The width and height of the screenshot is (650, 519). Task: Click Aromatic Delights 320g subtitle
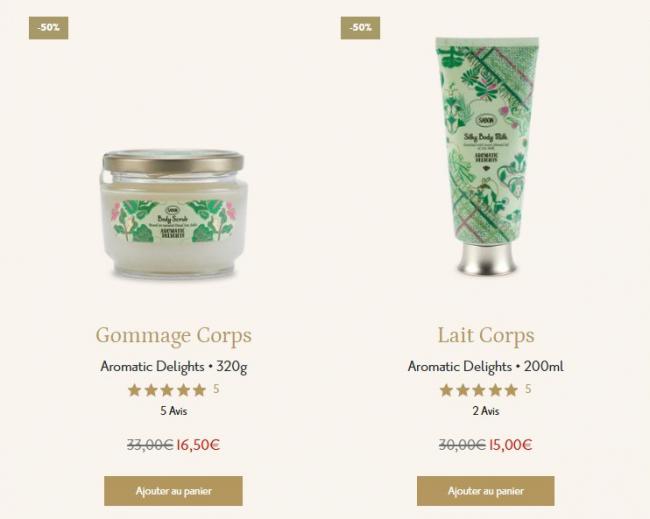pyautogui.click(x=174, y=367)
